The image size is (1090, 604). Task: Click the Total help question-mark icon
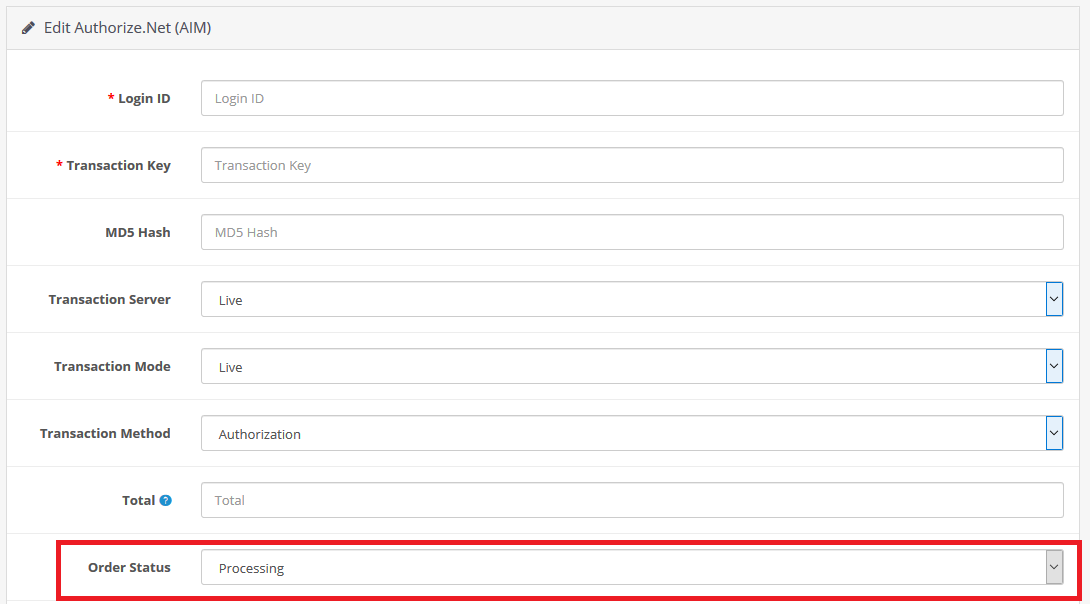coord(165,500)
